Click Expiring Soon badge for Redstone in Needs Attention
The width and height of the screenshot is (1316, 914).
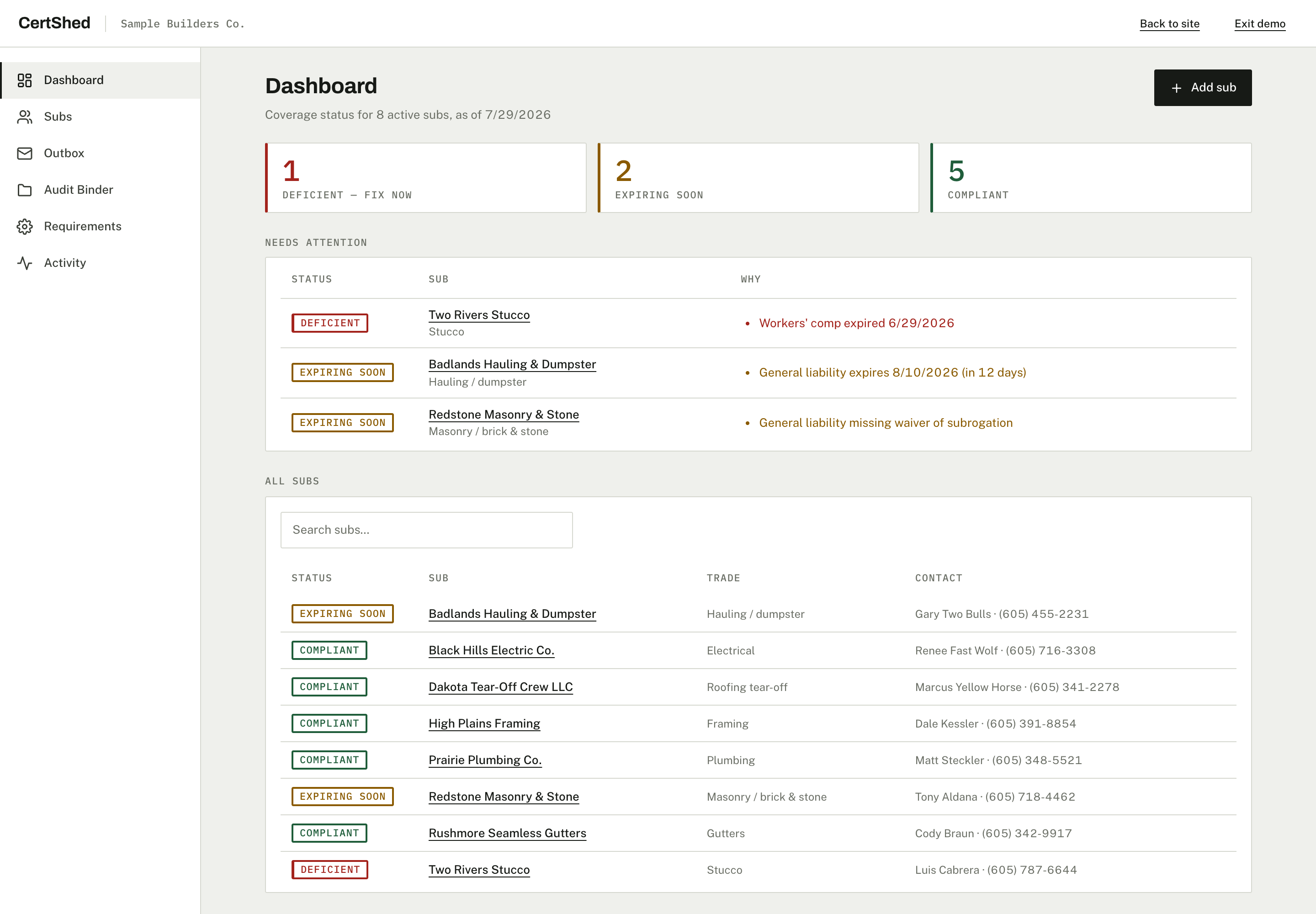(342, 423)
